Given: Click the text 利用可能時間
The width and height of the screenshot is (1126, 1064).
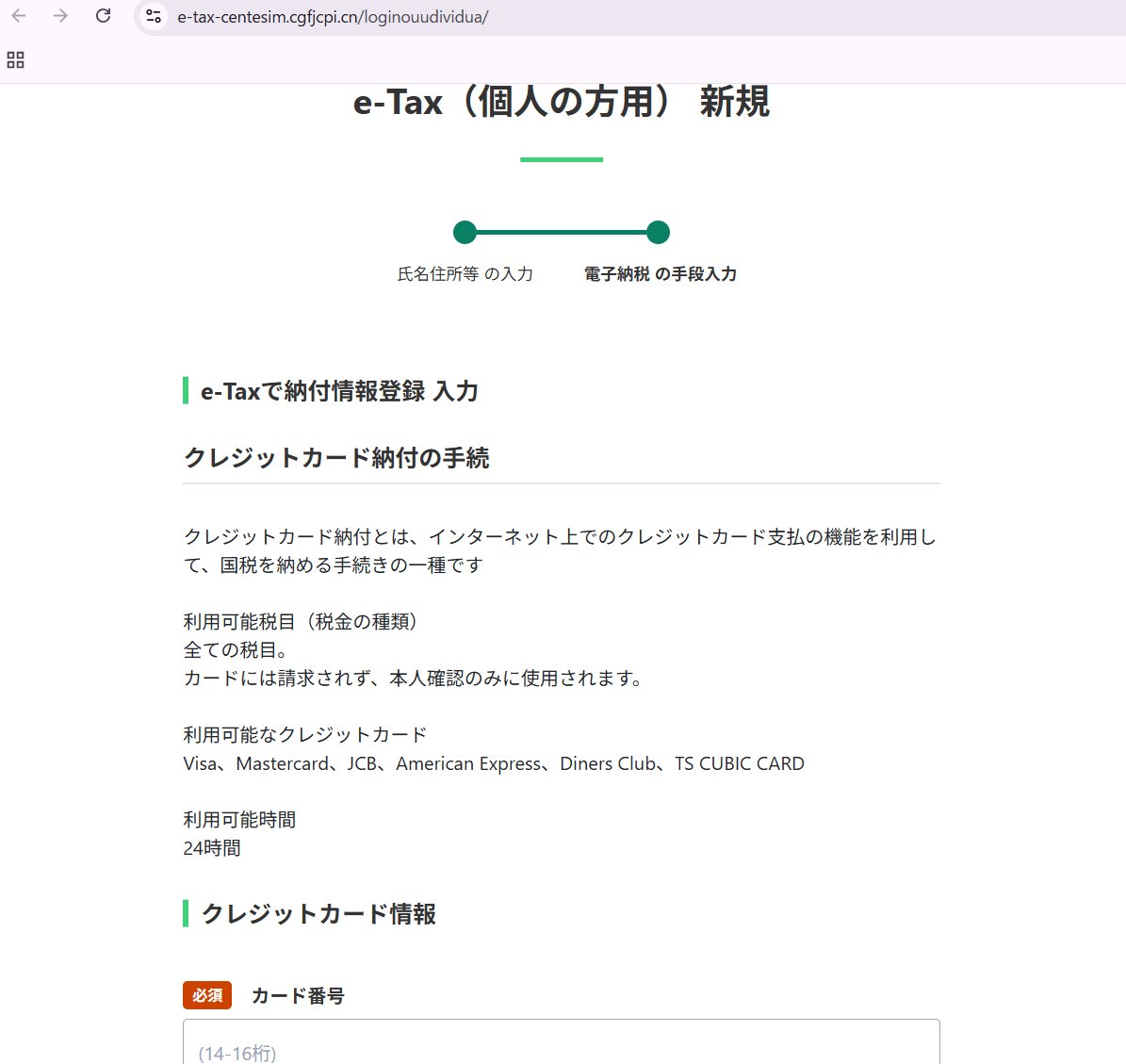Looking at the screenshot, I should 240,820.
